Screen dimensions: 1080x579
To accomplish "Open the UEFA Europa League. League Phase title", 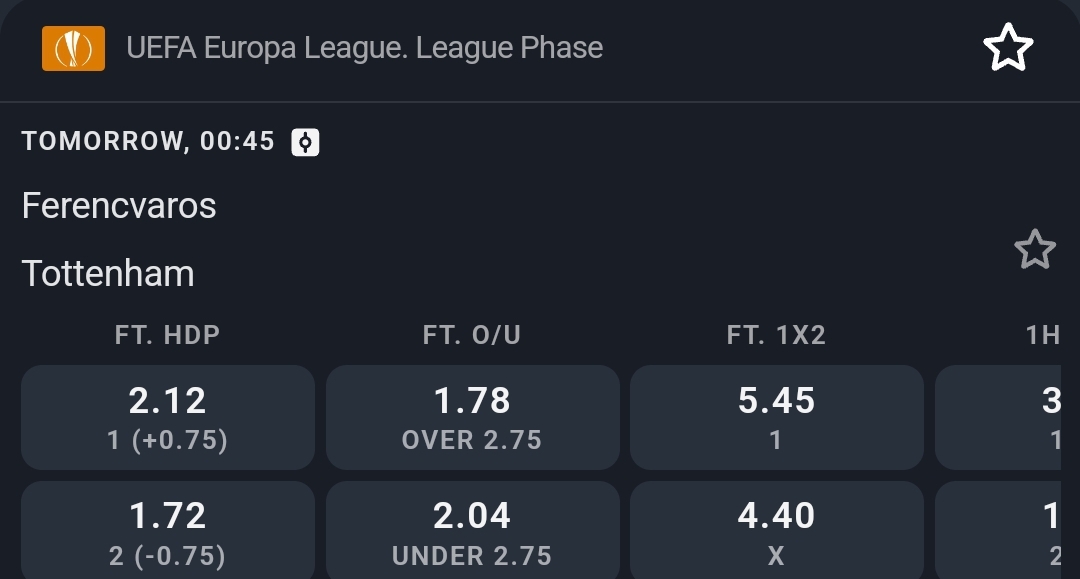I will pos(364,48).
